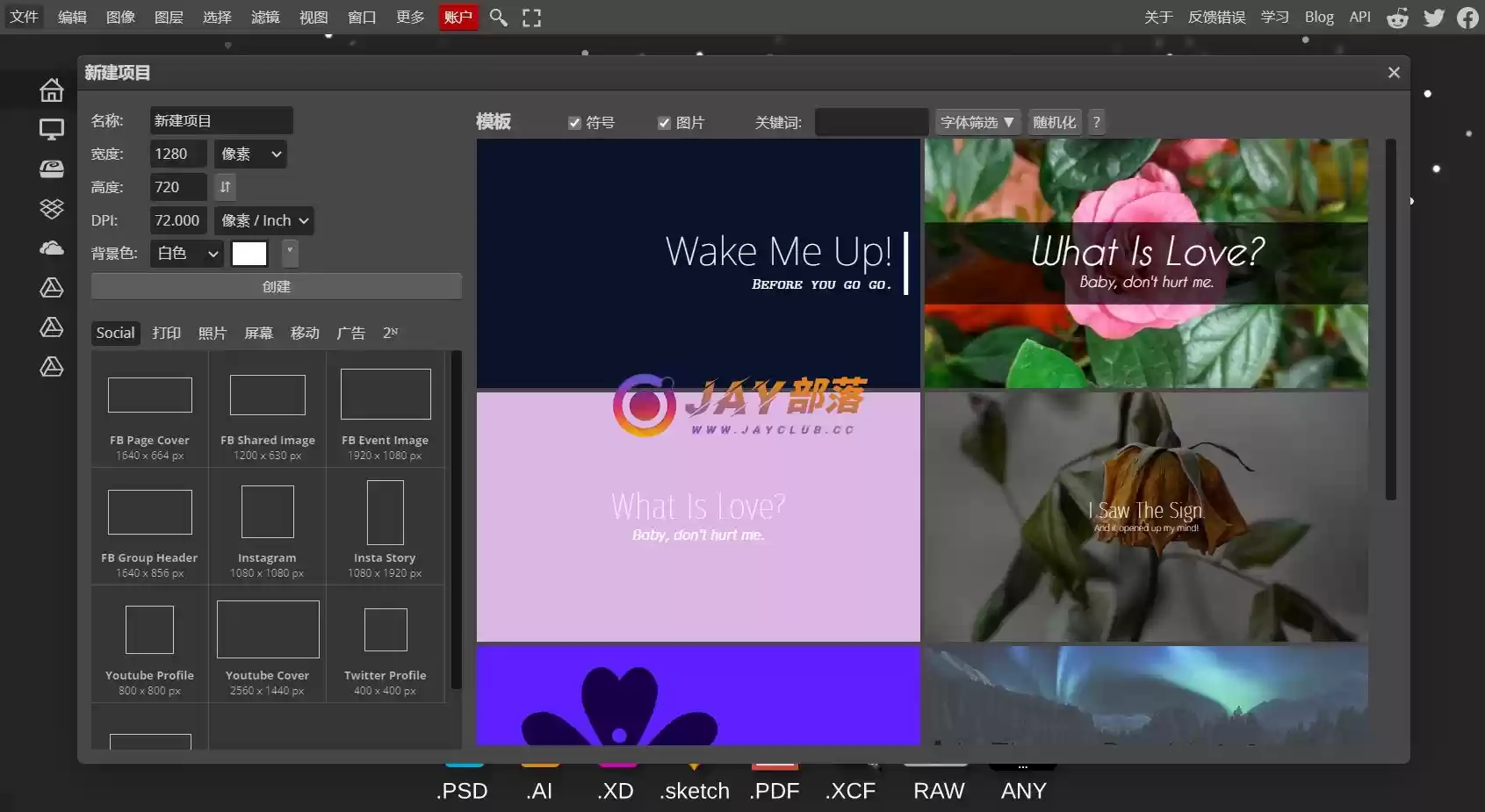
Task: Open OneDrive cloud storage icon
Action: (x=52, y=248)
